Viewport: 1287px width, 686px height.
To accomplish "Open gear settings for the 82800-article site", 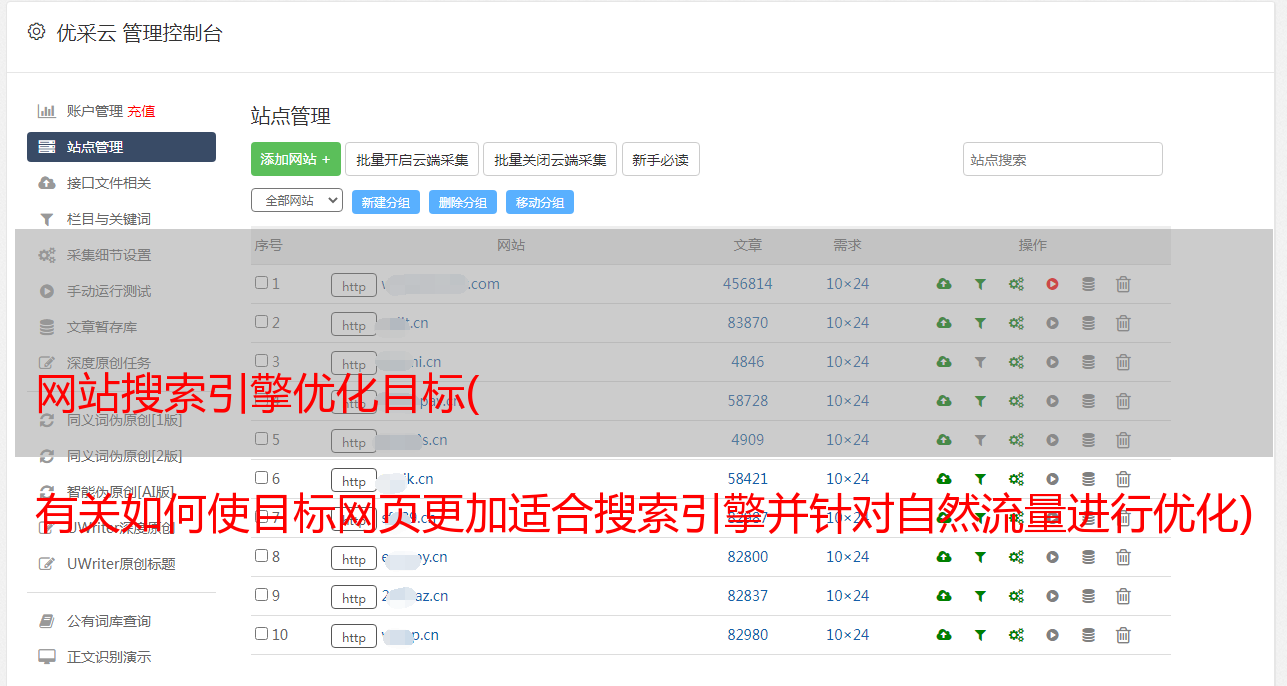I will pyautogui.click(x=1016, y=557).
